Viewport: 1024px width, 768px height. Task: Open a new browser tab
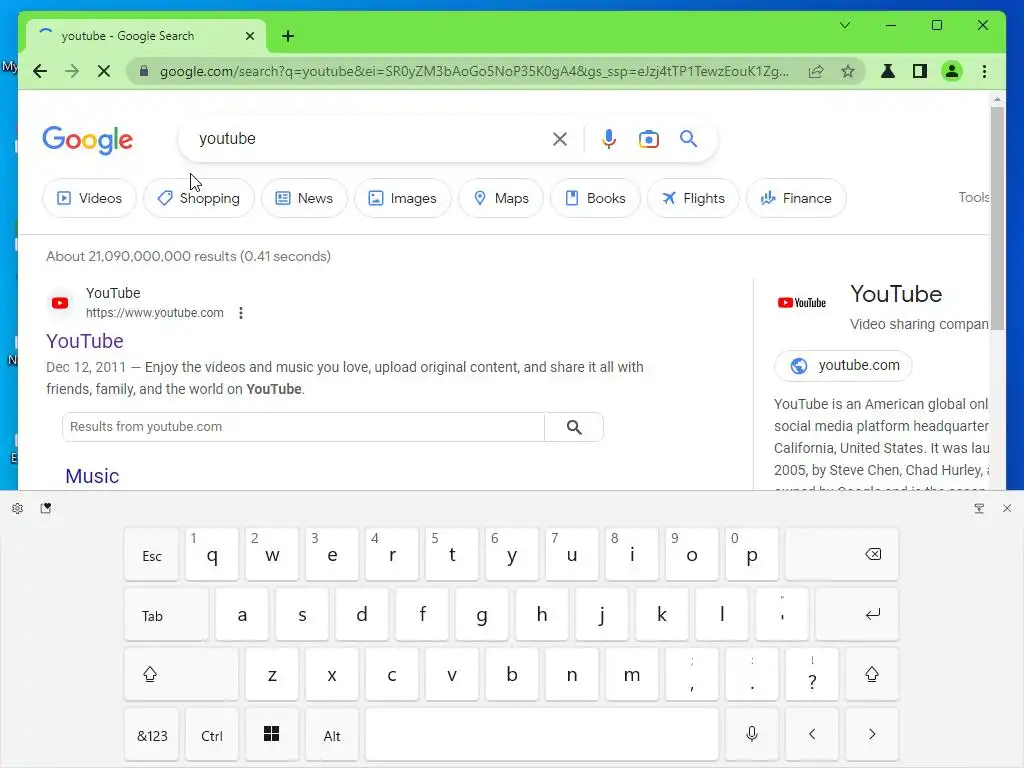tap(288, 36)
